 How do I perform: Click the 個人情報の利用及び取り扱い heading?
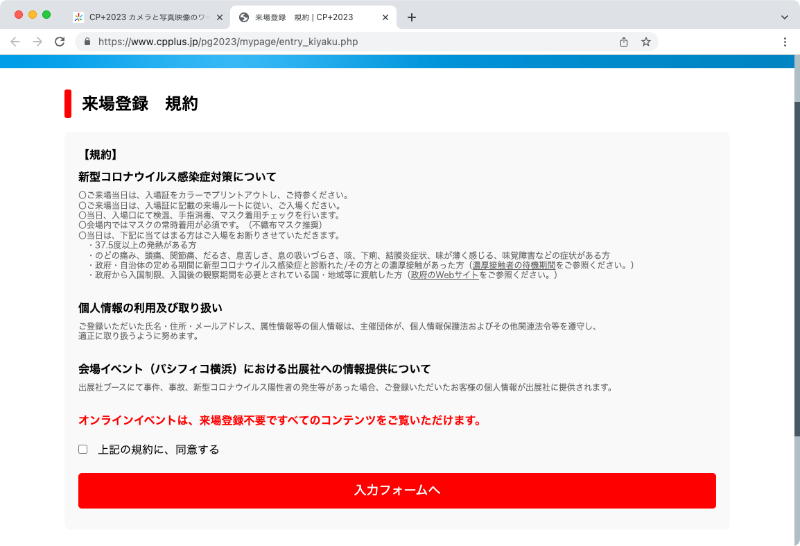(150, 308)
